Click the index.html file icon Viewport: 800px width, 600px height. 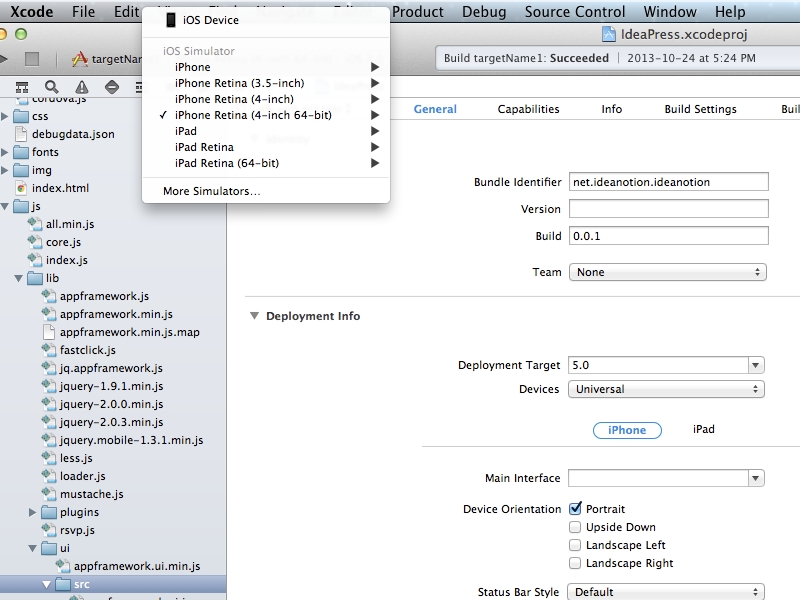coord(21,188)
